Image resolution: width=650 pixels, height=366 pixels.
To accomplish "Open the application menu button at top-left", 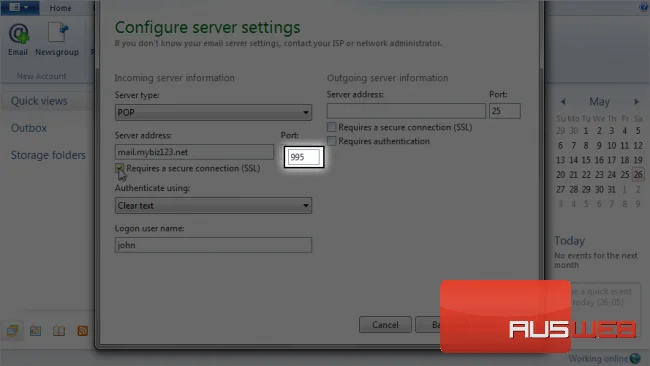I will pos(19,7).
